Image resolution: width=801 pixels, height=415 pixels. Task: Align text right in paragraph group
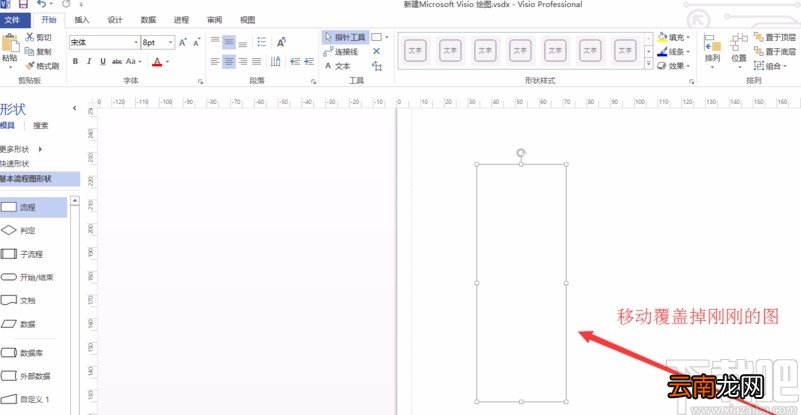click(x=243, y=61)
